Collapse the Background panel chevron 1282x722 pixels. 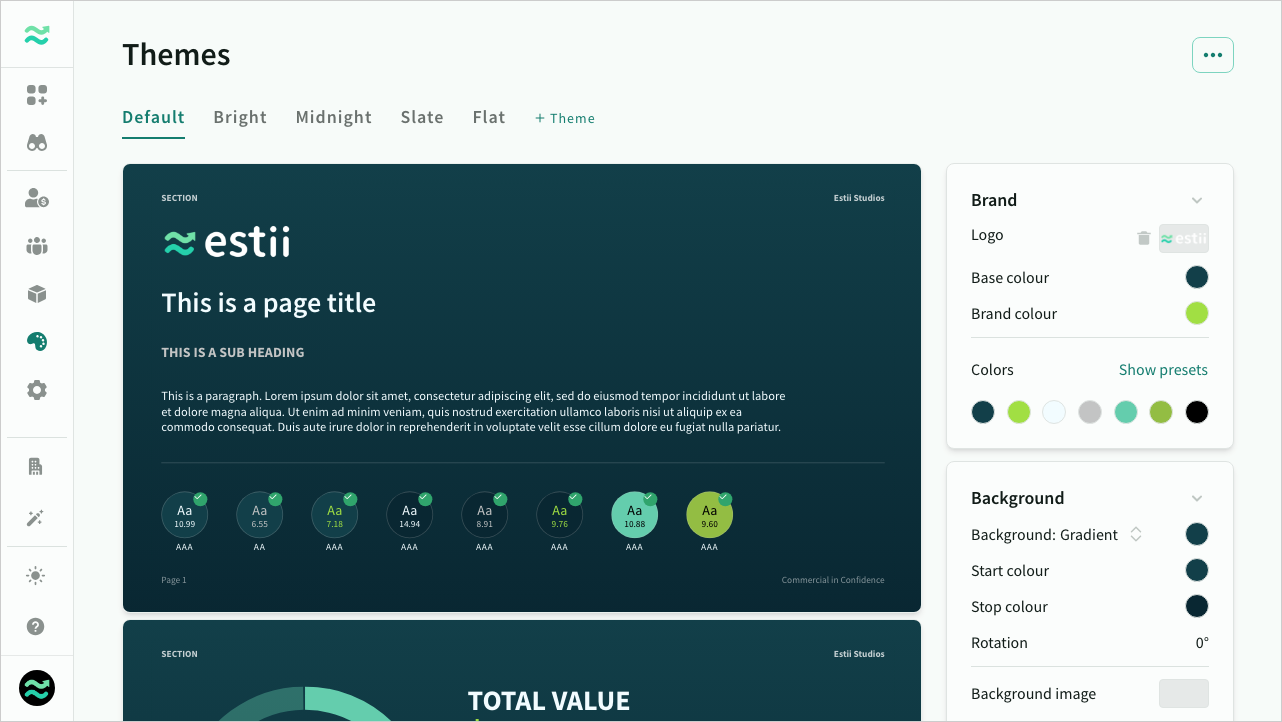[x=1197, y=498]
